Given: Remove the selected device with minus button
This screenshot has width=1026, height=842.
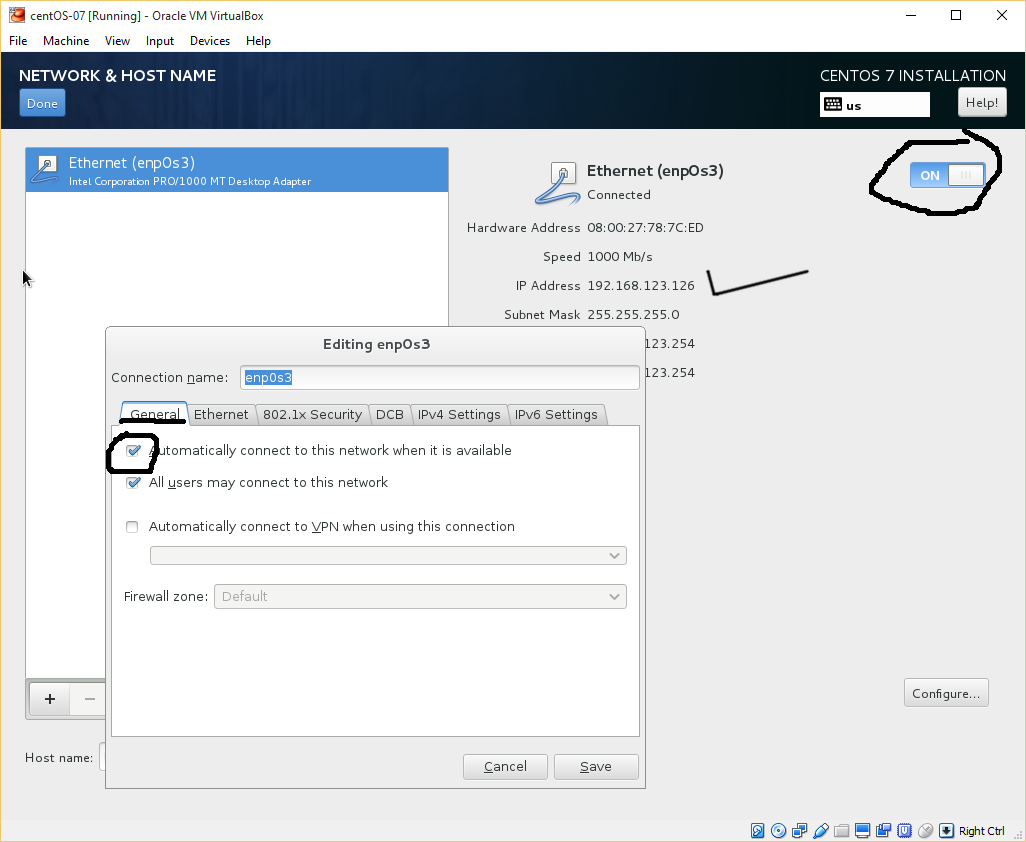Looking at the screenshot, I should pyautogui.click(x=90, y=699).
